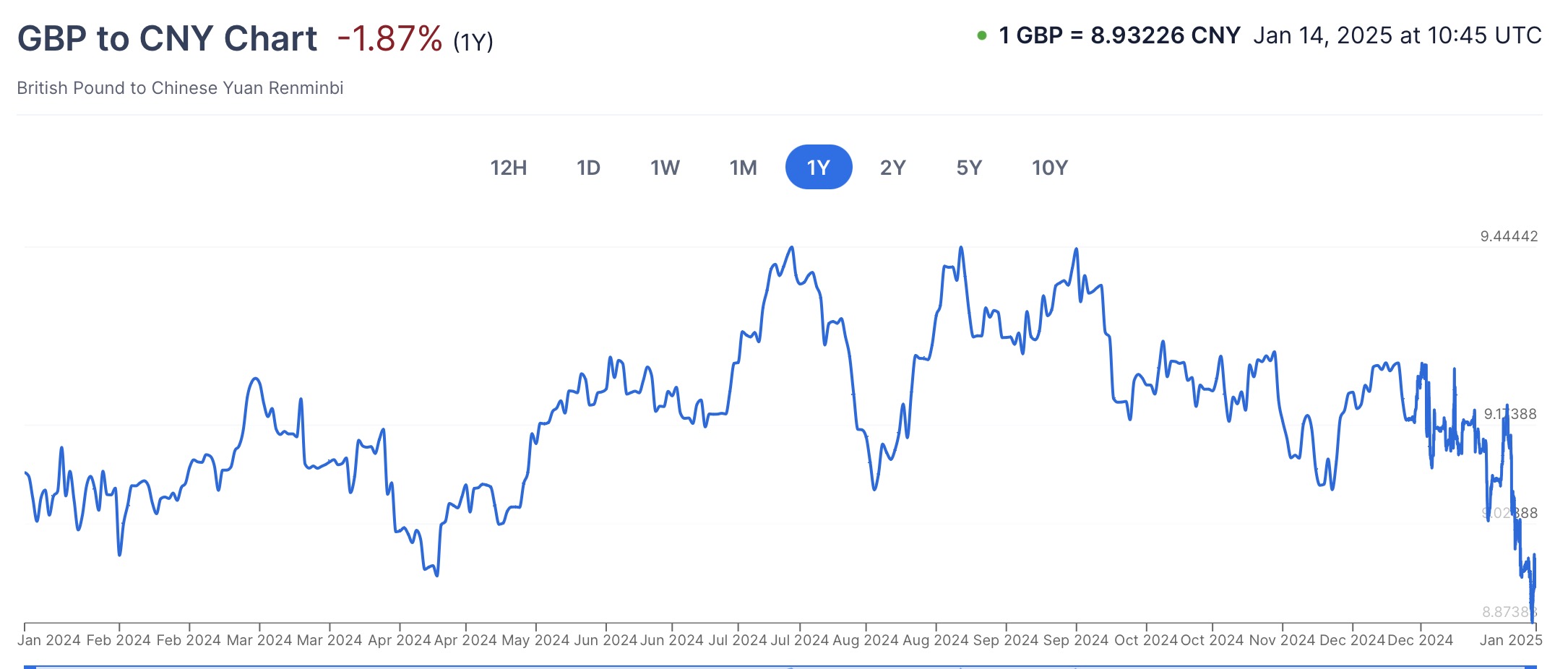Click the green live rate status dot
The image size is (1568, 669).
click(981, 35)
